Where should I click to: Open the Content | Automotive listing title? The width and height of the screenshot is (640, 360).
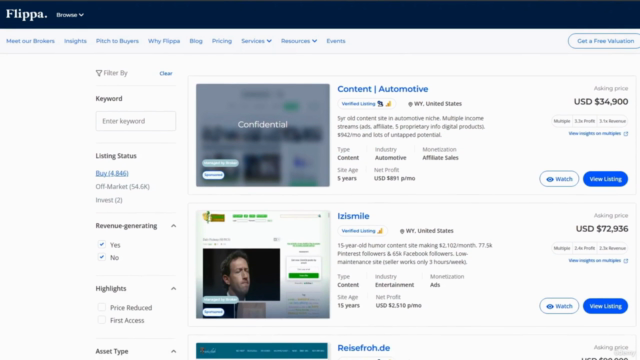click(382, 89)
